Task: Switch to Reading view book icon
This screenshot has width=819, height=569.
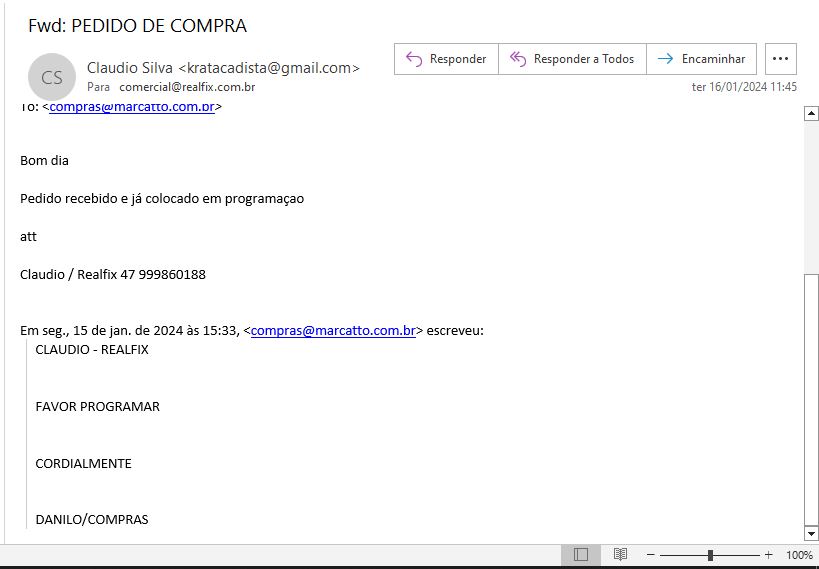Action: click(x=620, y=555)
